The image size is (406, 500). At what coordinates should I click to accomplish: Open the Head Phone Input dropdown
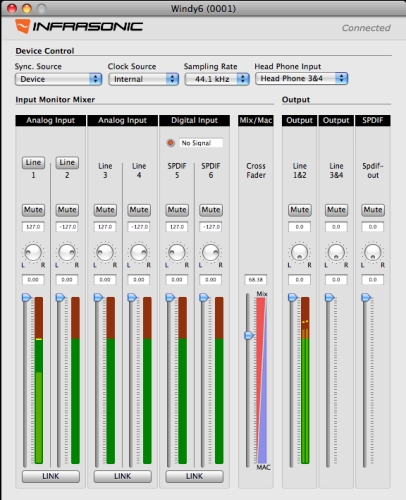(301, 78)
